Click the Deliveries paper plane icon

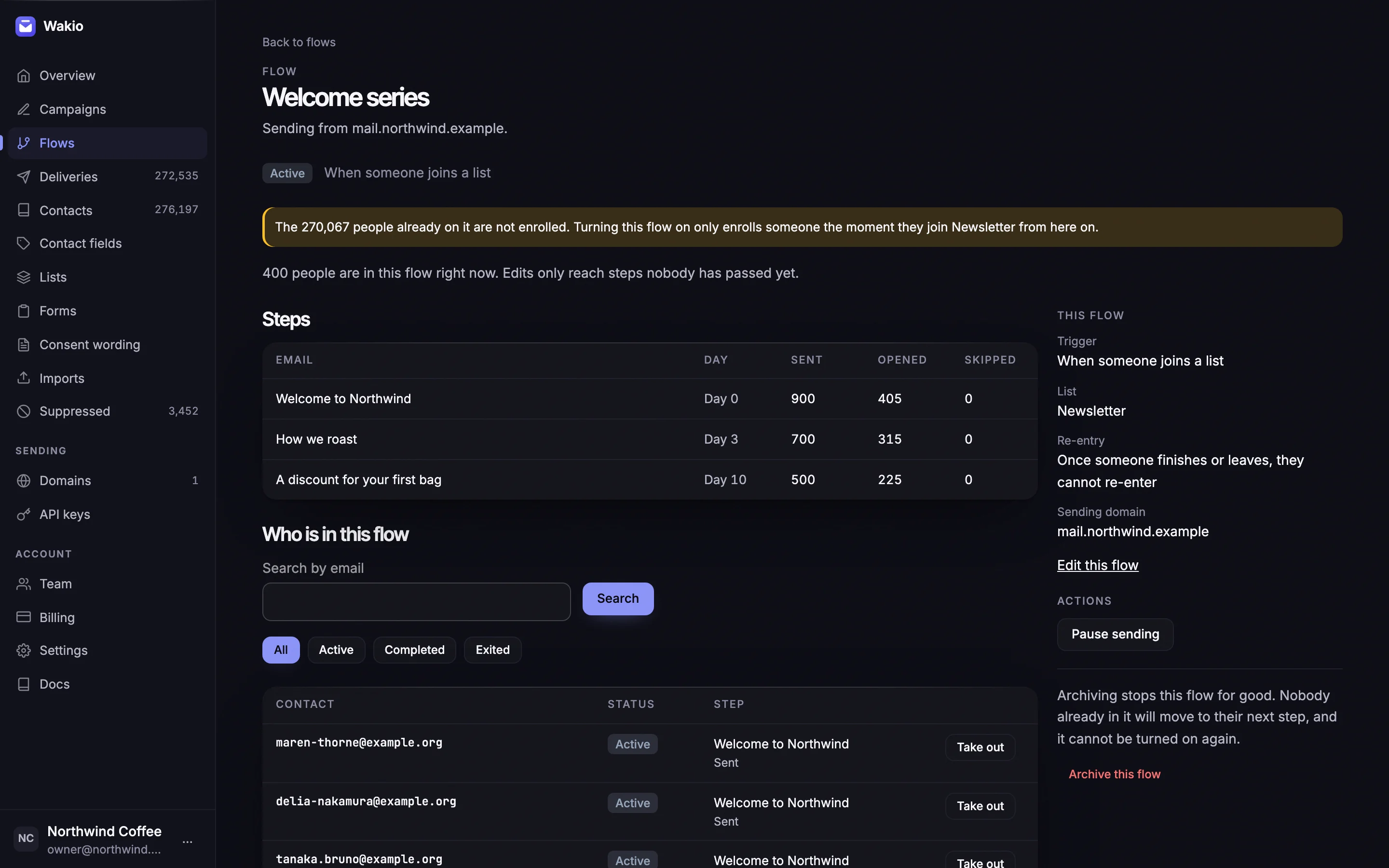click(24, 177)
